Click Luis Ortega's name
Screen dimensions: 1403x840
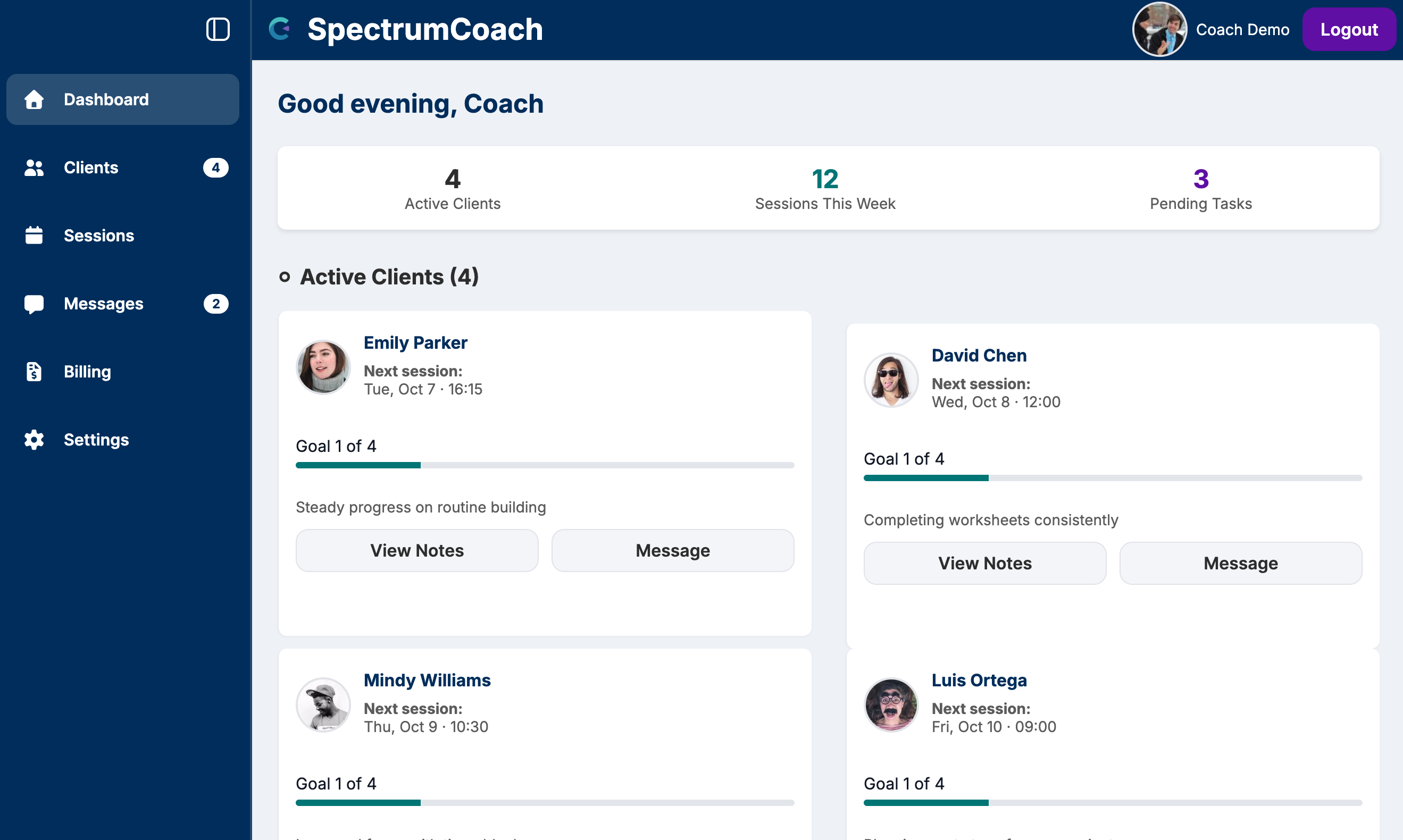[979, 680]
